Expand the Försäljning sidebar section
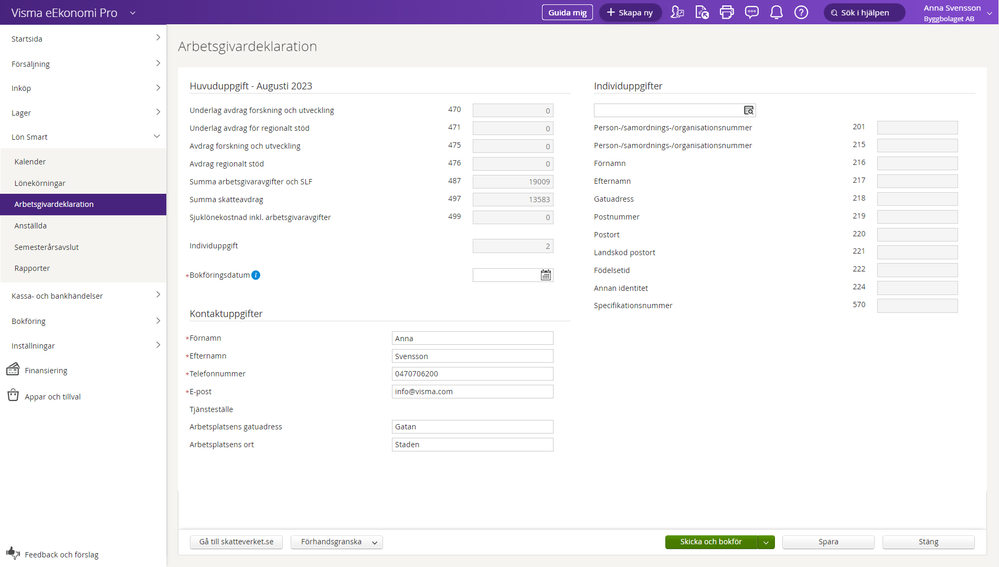 tap(158, 64)
